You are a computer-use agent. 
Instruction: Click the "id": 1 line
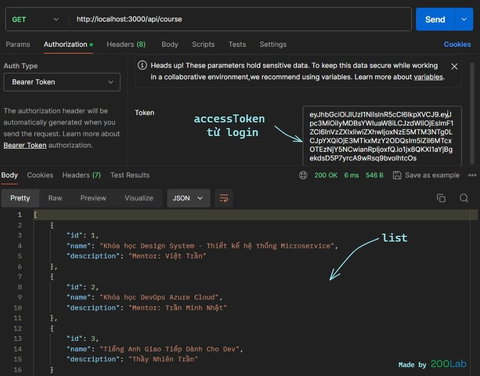(x=83, y=235)
